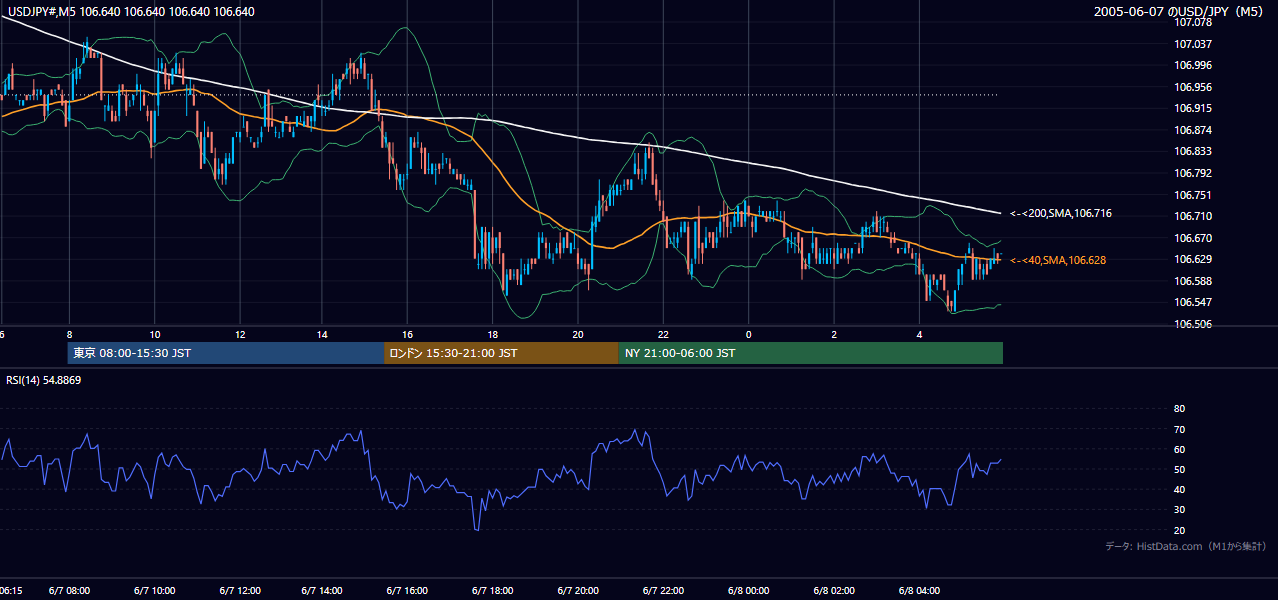Click price level 106.792 on the axis
This screenshot has width=1278, height=600.
(x=1192, y=173)
